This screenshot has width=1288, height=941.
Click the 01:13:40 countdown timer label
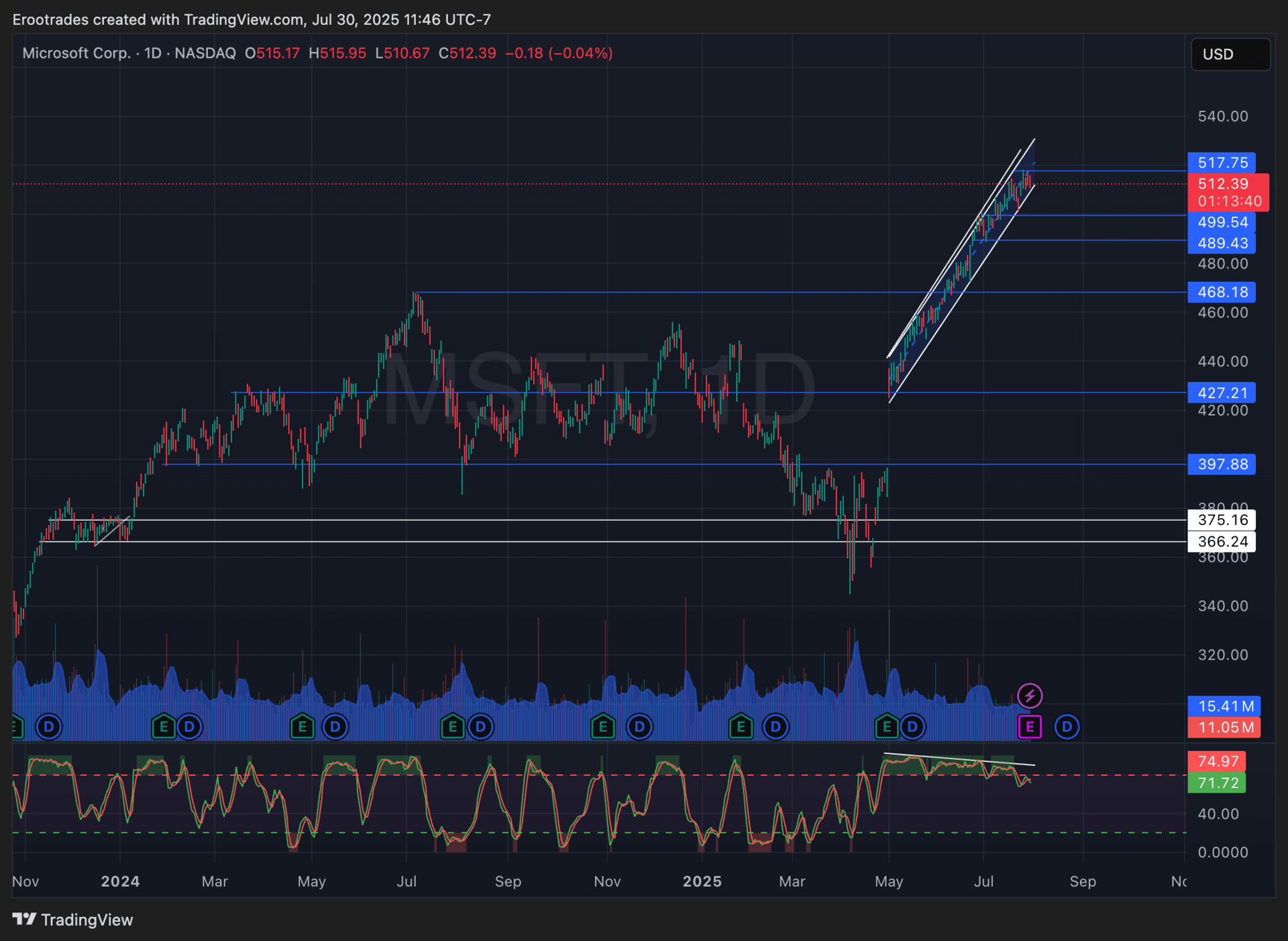coord(1229,201)
